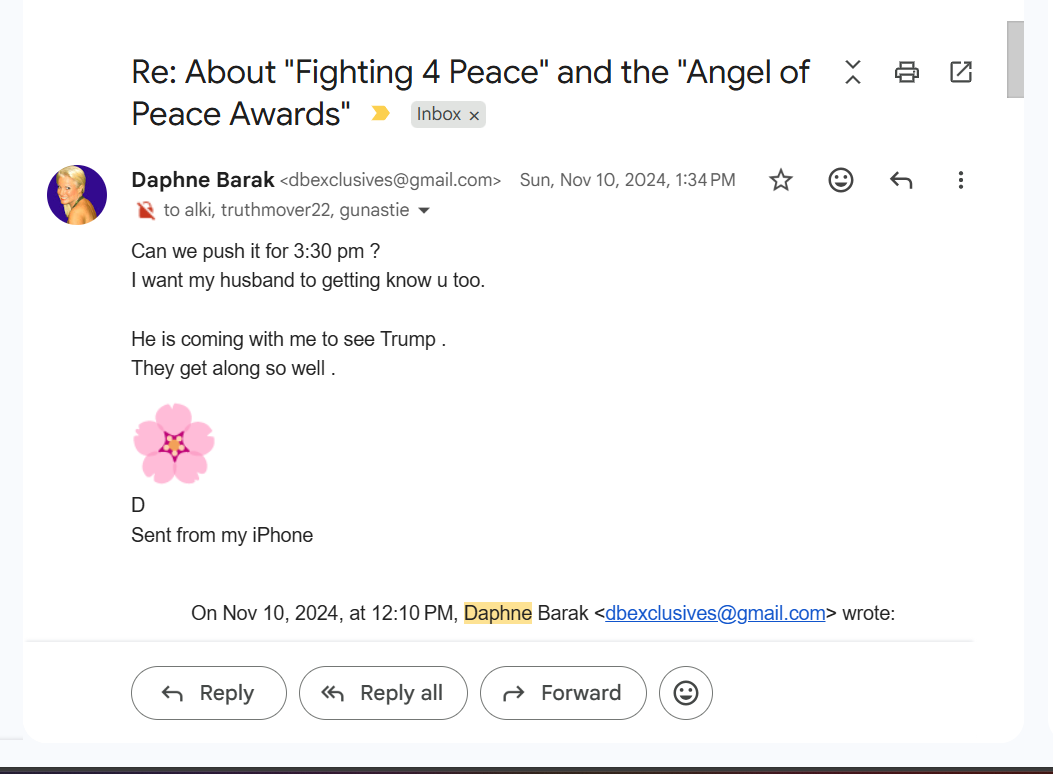This screenshot has width=1053, height=774.
Task: Print this email conversation
Action: click(907, 72)
